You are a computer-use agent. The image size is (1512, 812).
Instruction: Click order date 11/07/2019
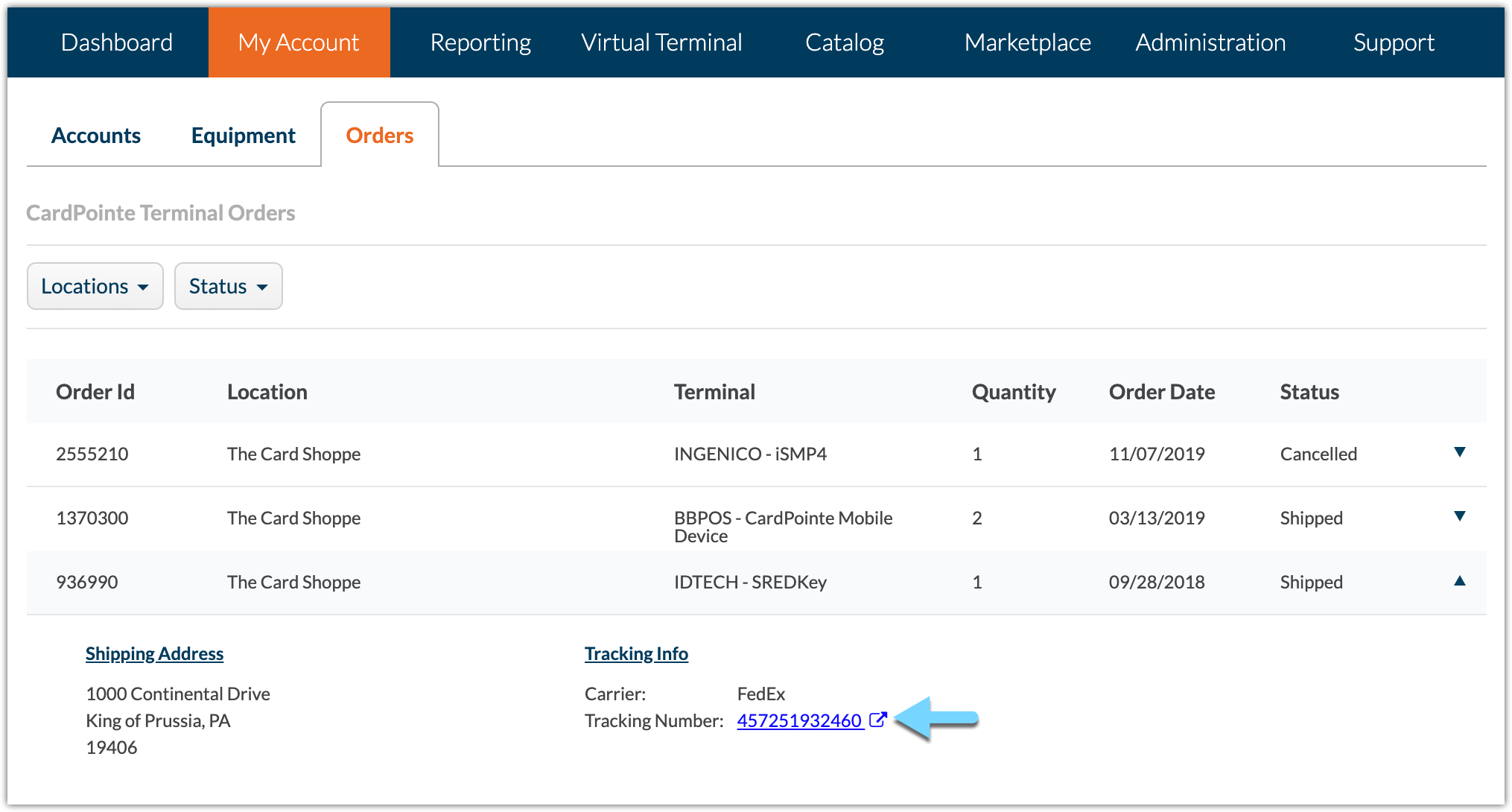[x=1157, y=454]
